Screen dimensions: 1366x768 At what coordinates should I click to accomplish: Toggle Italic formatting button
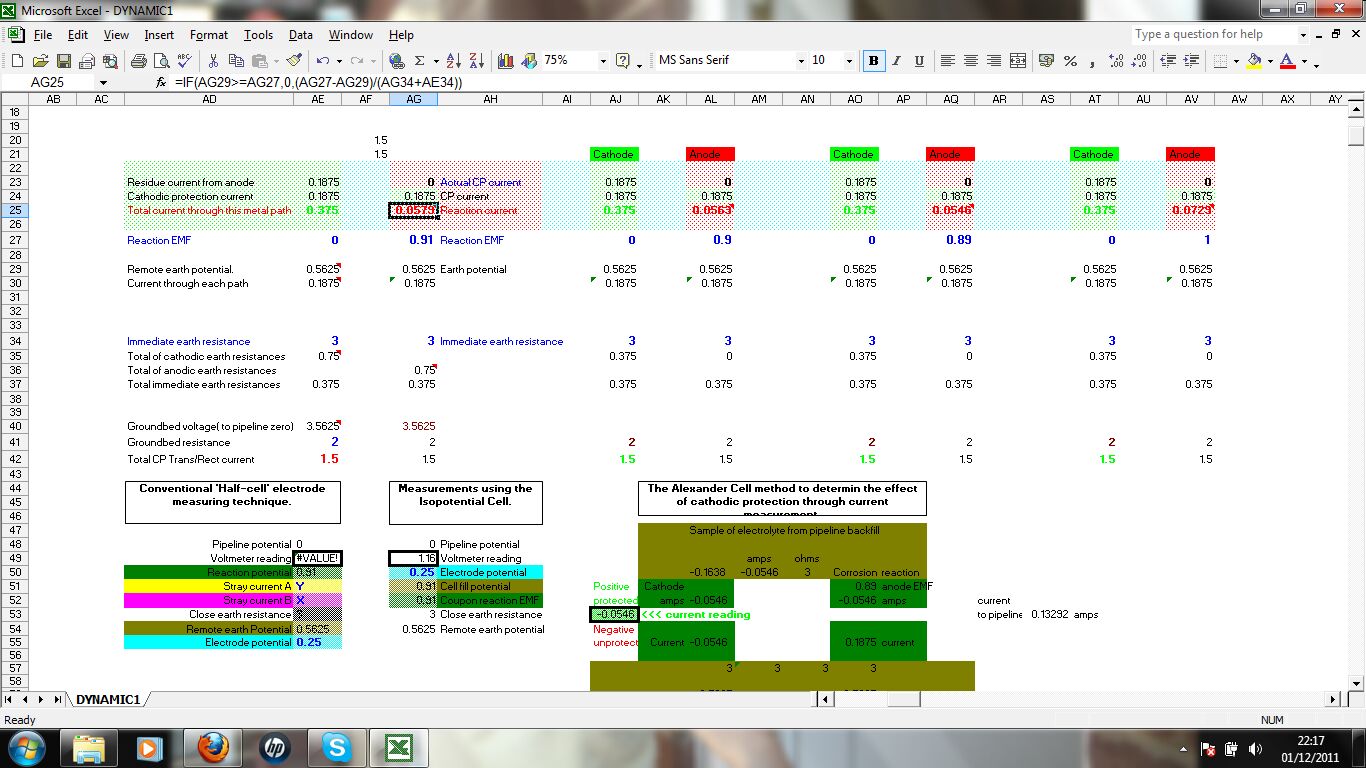[x=897, y=61]
